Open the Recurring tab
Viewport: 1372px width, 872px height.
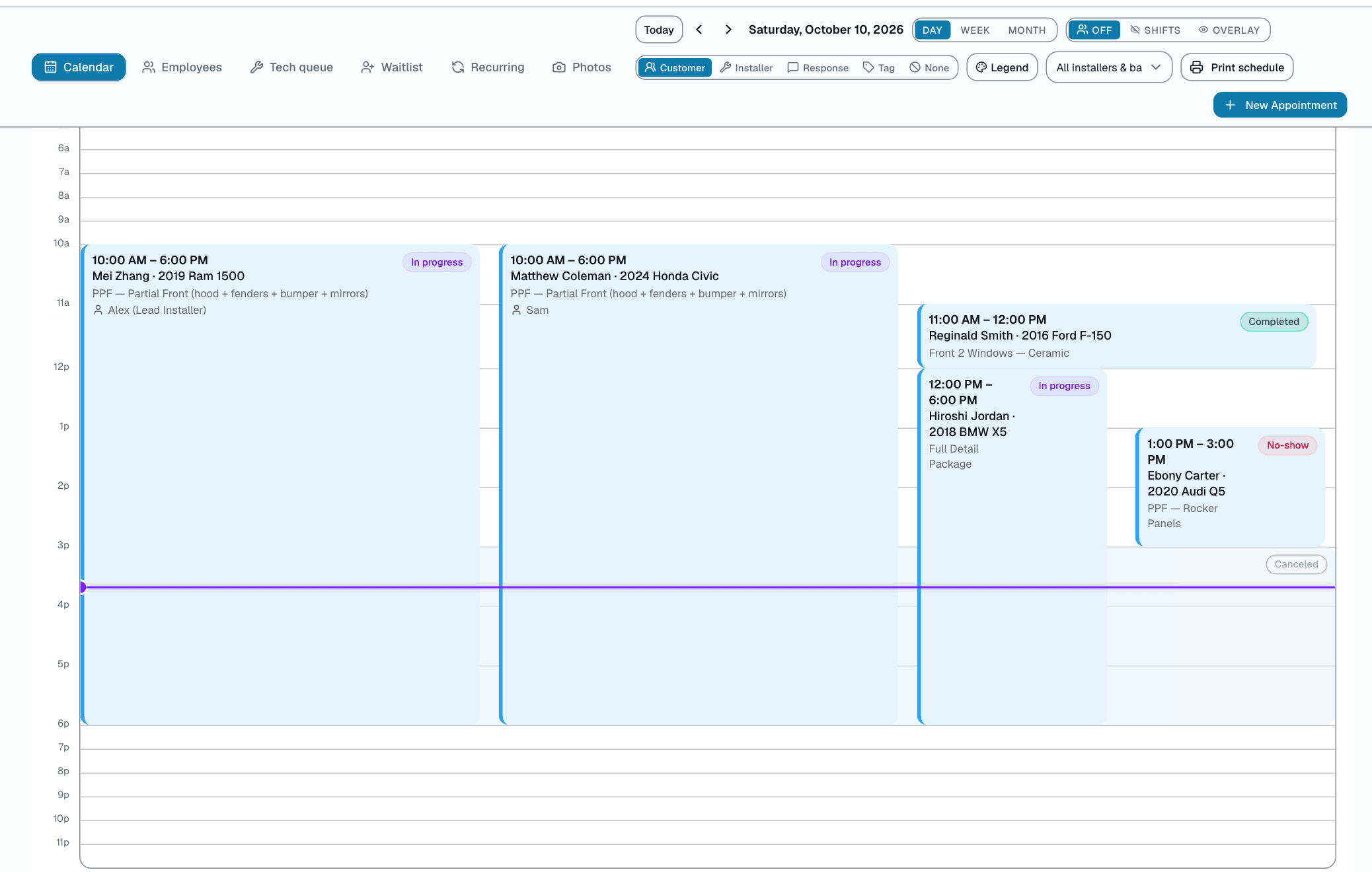click(x=488, y=67)
